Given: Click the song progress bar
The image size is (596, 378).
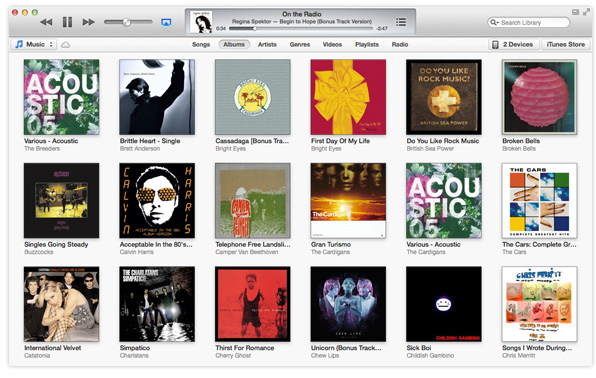Looking at the screenshot, I should (301, 28).
